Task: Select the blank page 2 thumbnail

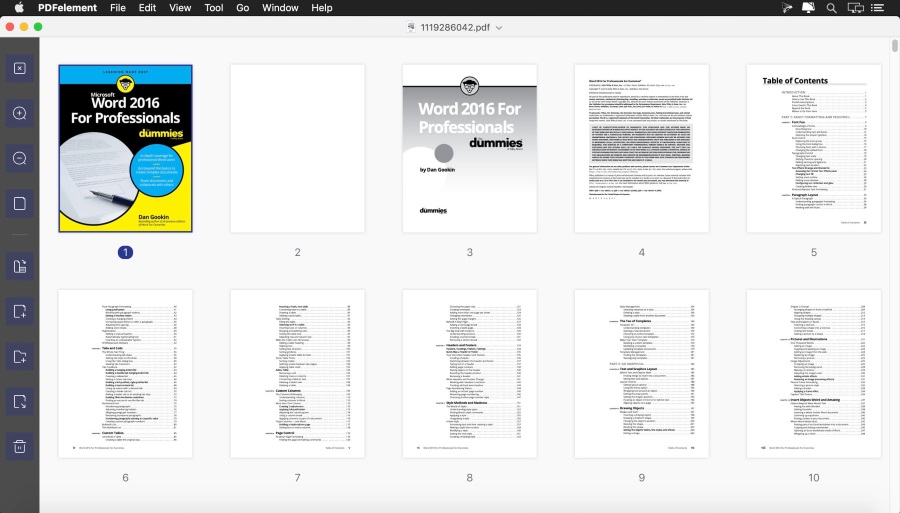Action: point(297,148)
